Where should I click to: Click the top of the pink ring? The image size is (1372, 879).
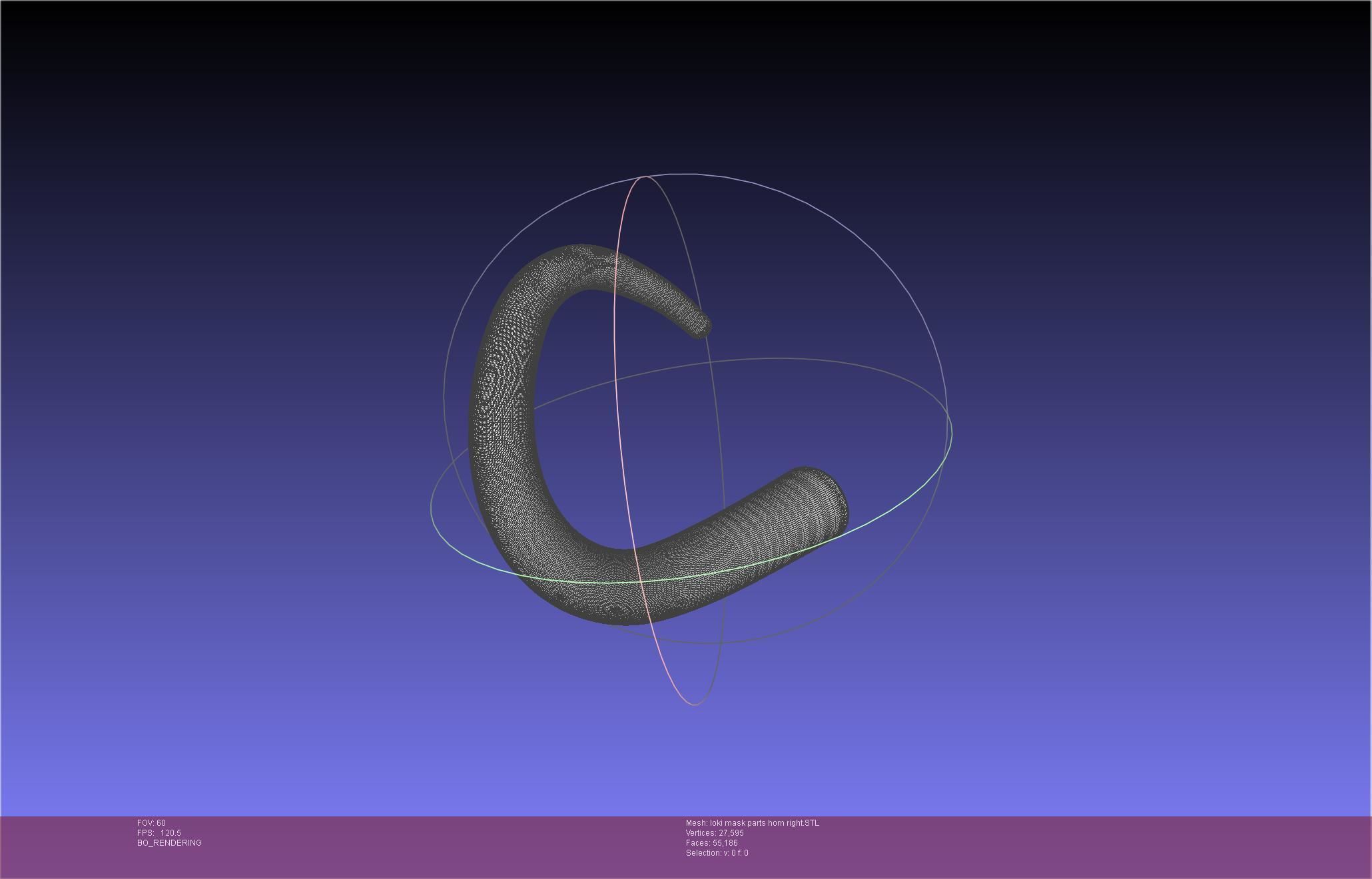(x=645, y=177)
